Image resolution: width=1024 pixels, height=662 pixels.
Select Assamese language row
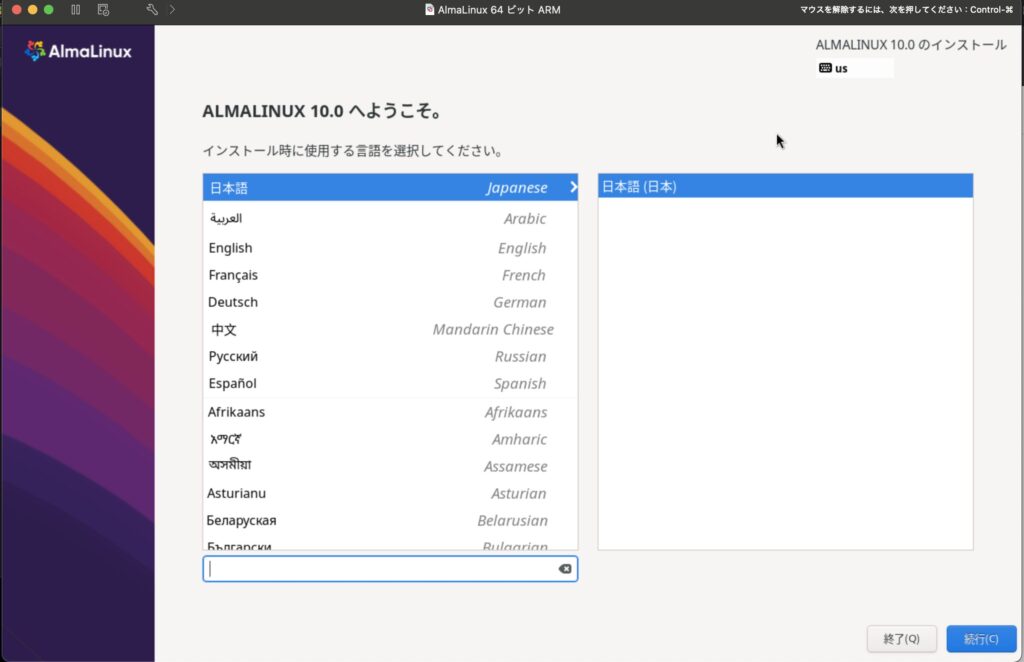pyautogui.click(x=390, y=466)
